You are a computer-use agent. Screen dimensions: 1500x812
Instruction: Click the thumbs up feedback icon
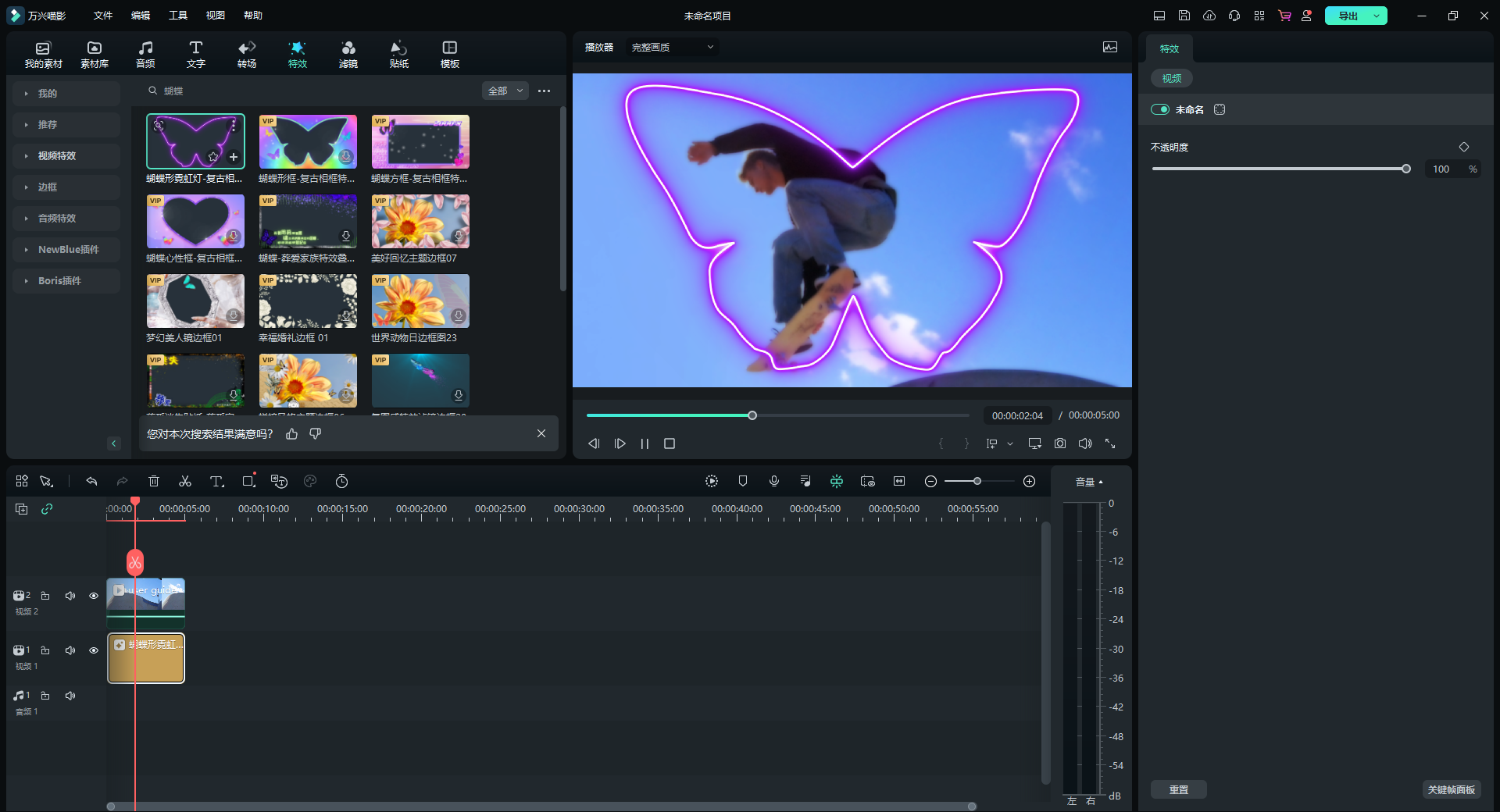coord(292,434)
